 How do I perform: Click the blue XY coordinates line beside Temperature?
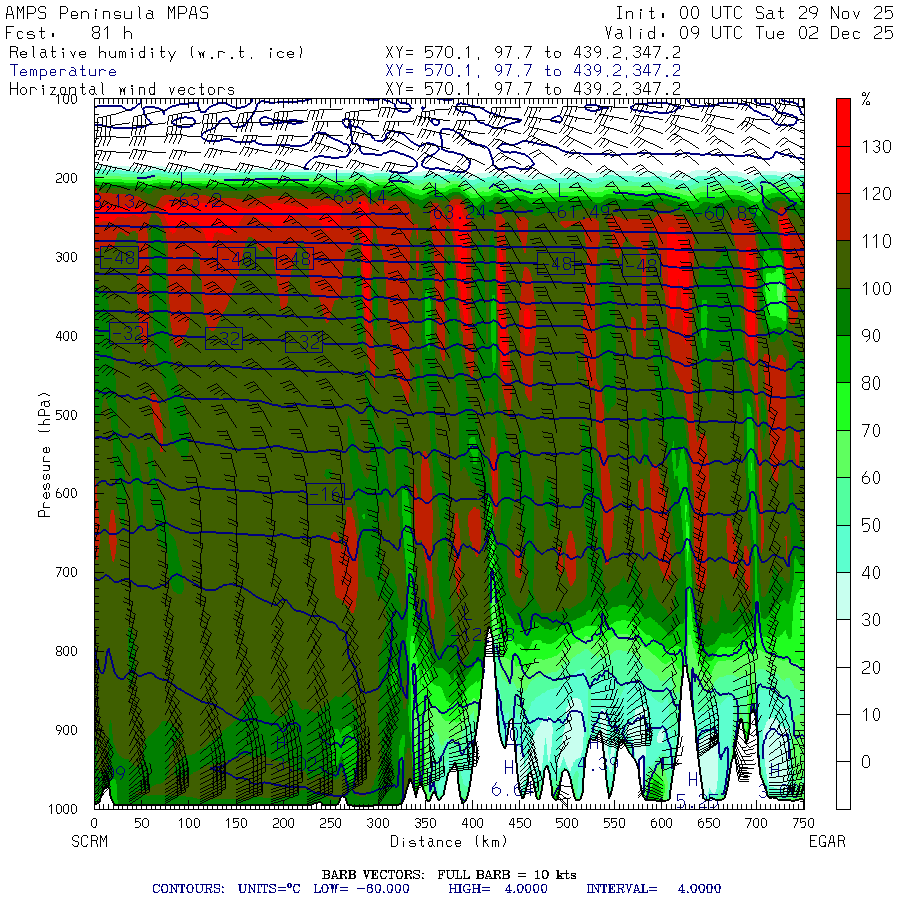coord(533,71)
